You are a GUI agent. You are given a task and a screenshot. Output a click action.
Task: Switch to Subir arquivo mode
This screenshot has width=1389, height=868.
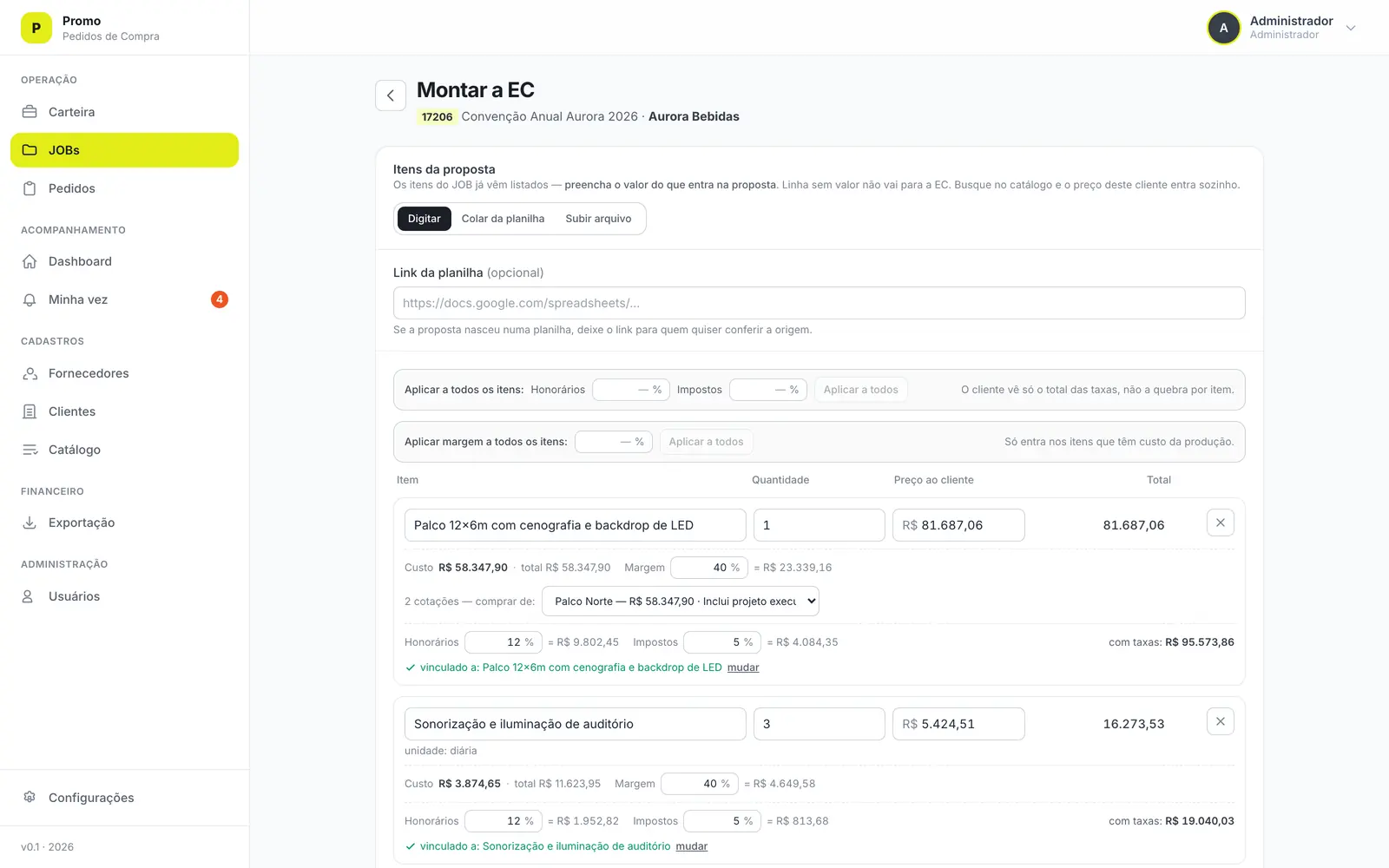[x=598, y=219]
